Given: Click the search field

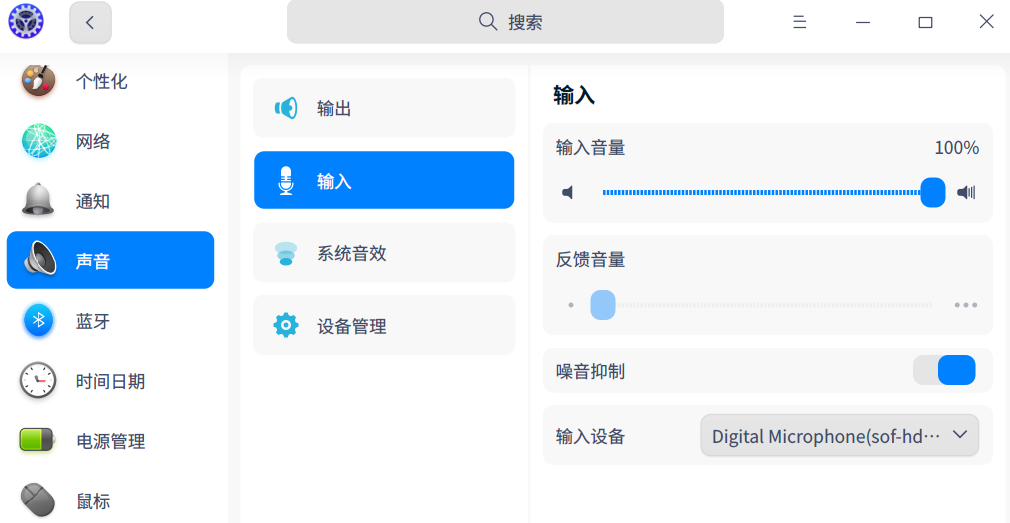Looking at the screenshot, I should (x=505, y=22).
